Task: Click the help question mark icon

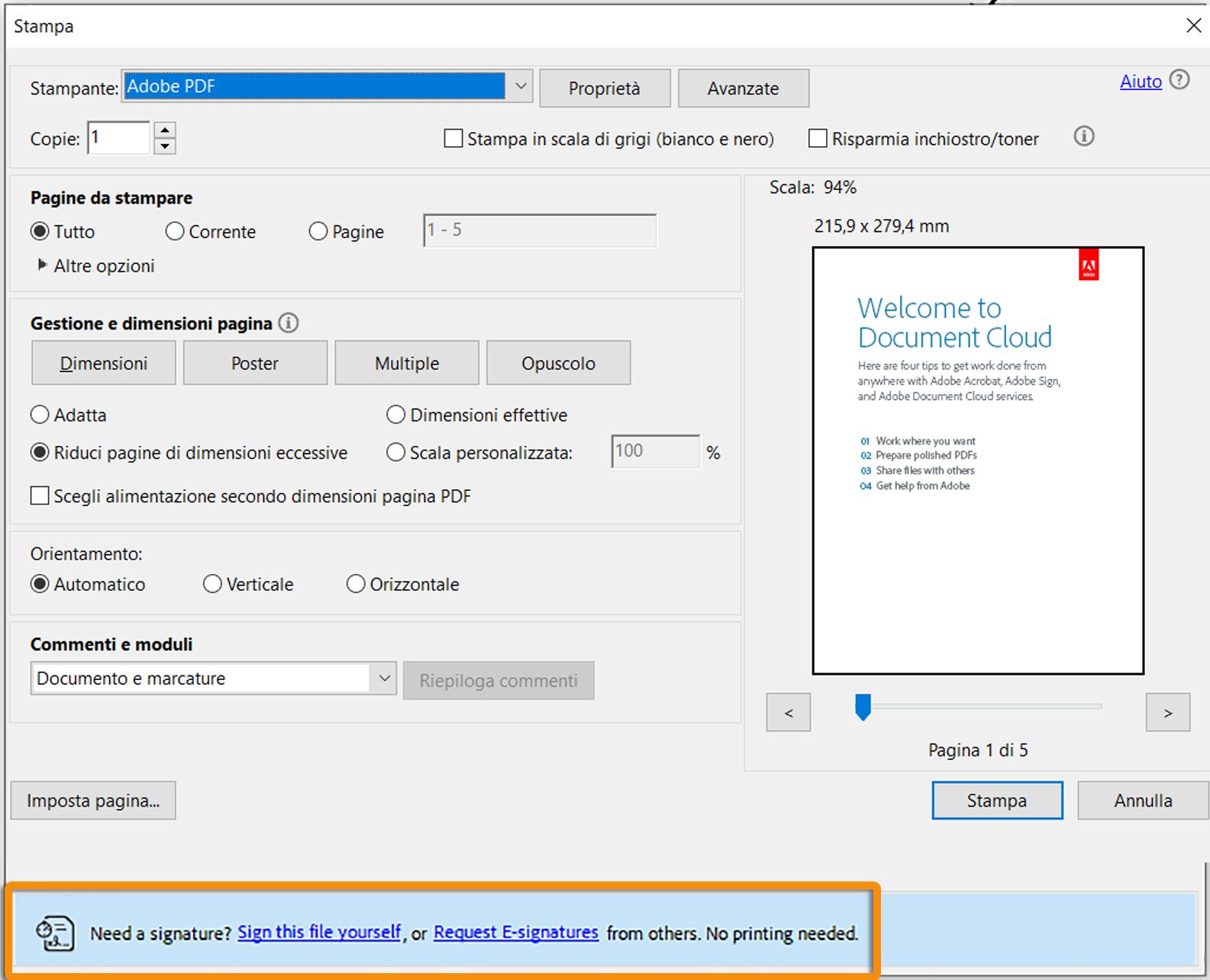Action: point(1179,79)
